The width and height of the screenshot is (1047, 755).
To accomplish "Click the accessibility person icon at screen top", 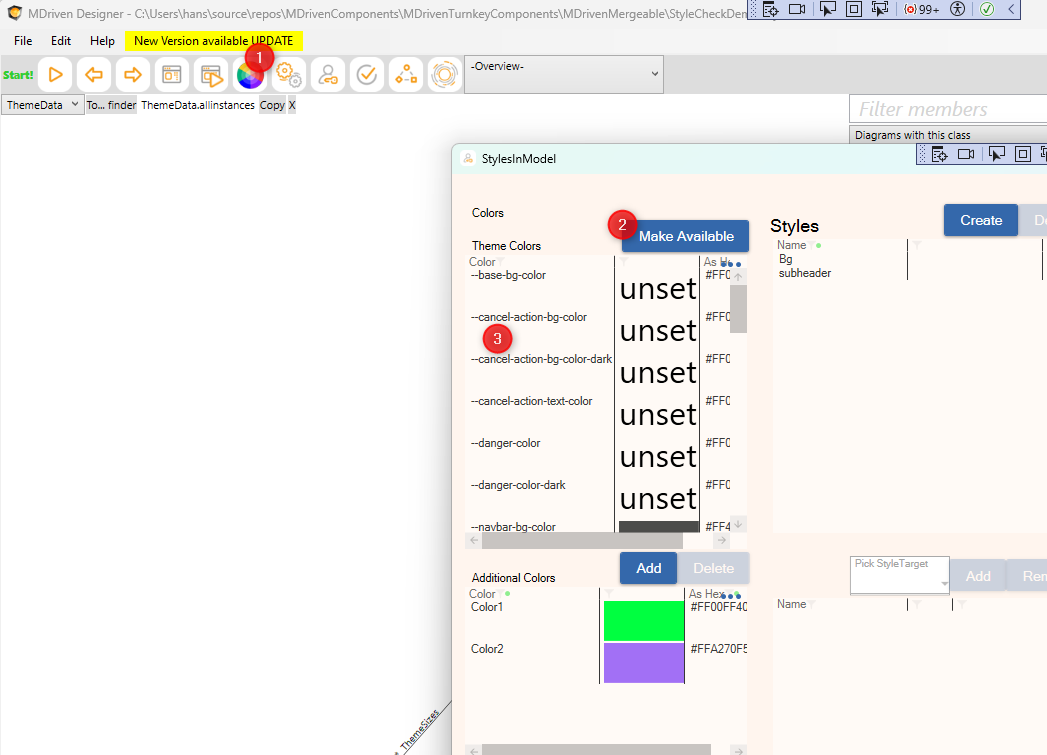I will point(957,9).
